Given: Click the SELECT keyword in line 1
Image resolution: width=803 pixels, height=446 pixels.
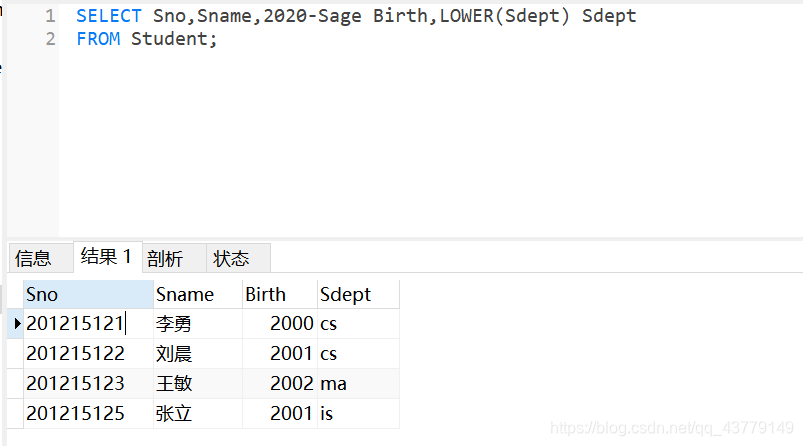Looking at the screenshot, I should click(x=109, y=16).
